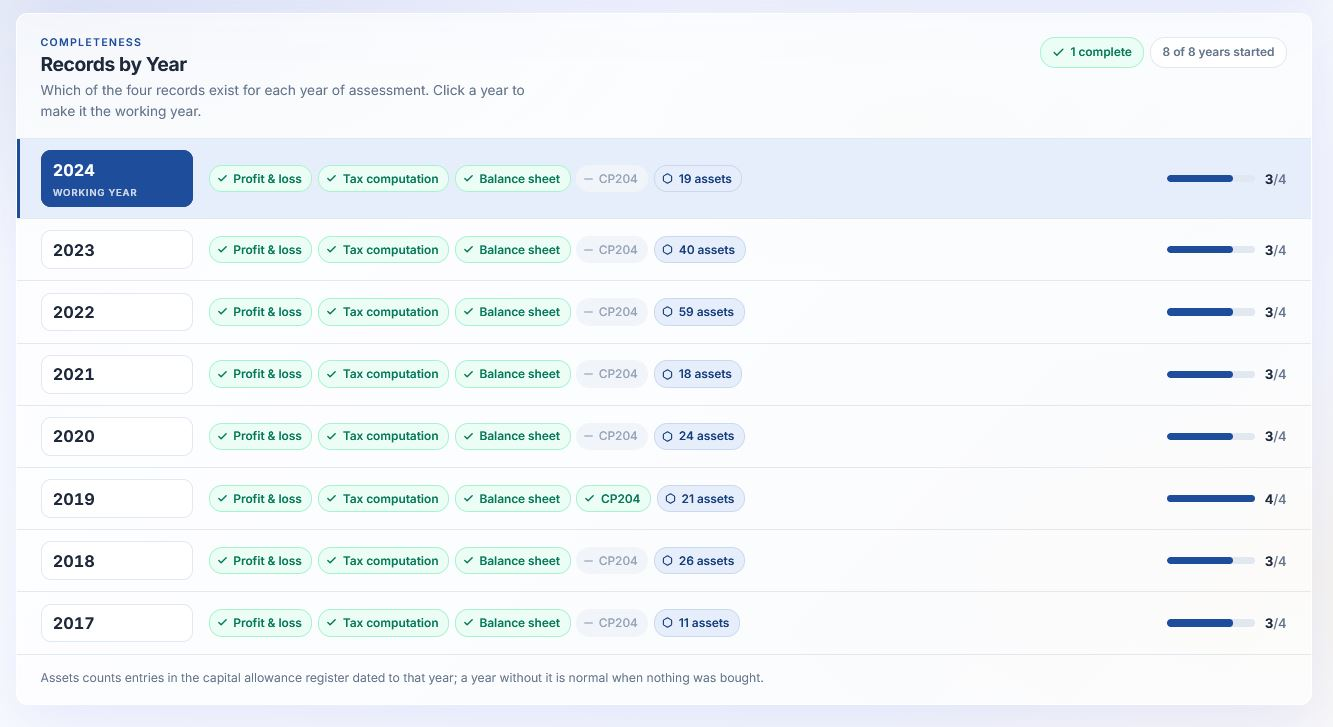Click the checkmark icon in '1 complete' badge
This screenshot has height=727, width=1333.
tap(1058, 52)
